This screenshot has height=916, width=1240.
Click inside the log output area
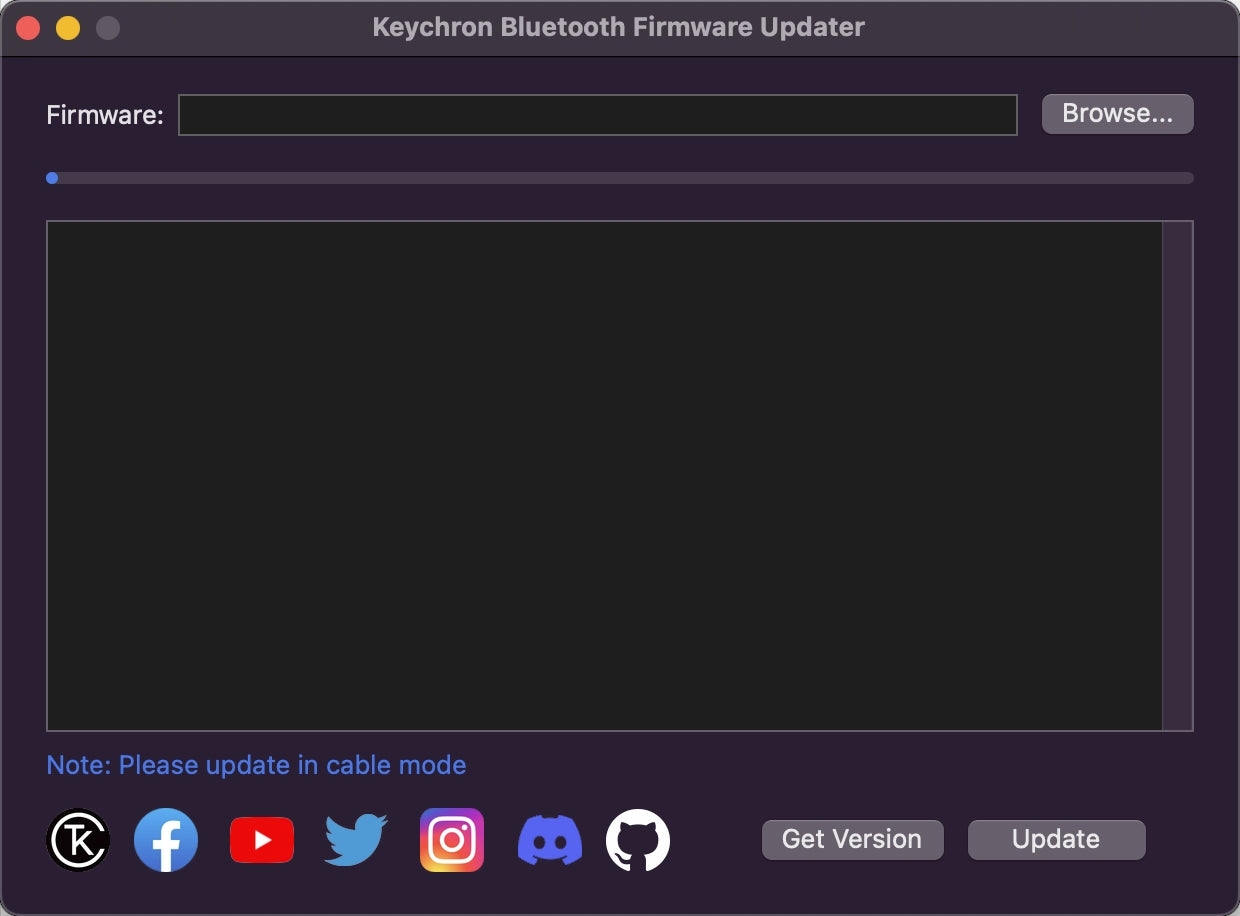point(604,475)
